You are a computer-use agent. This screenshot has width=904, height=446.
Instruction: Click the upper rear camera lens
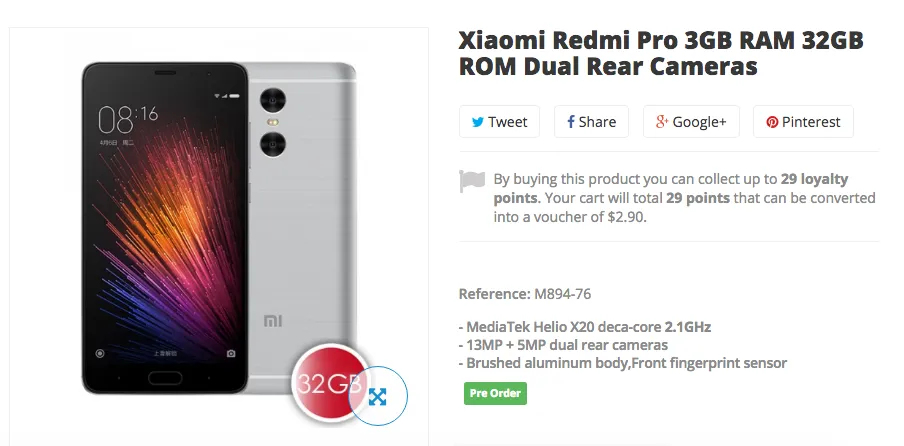tap(273, 100)
